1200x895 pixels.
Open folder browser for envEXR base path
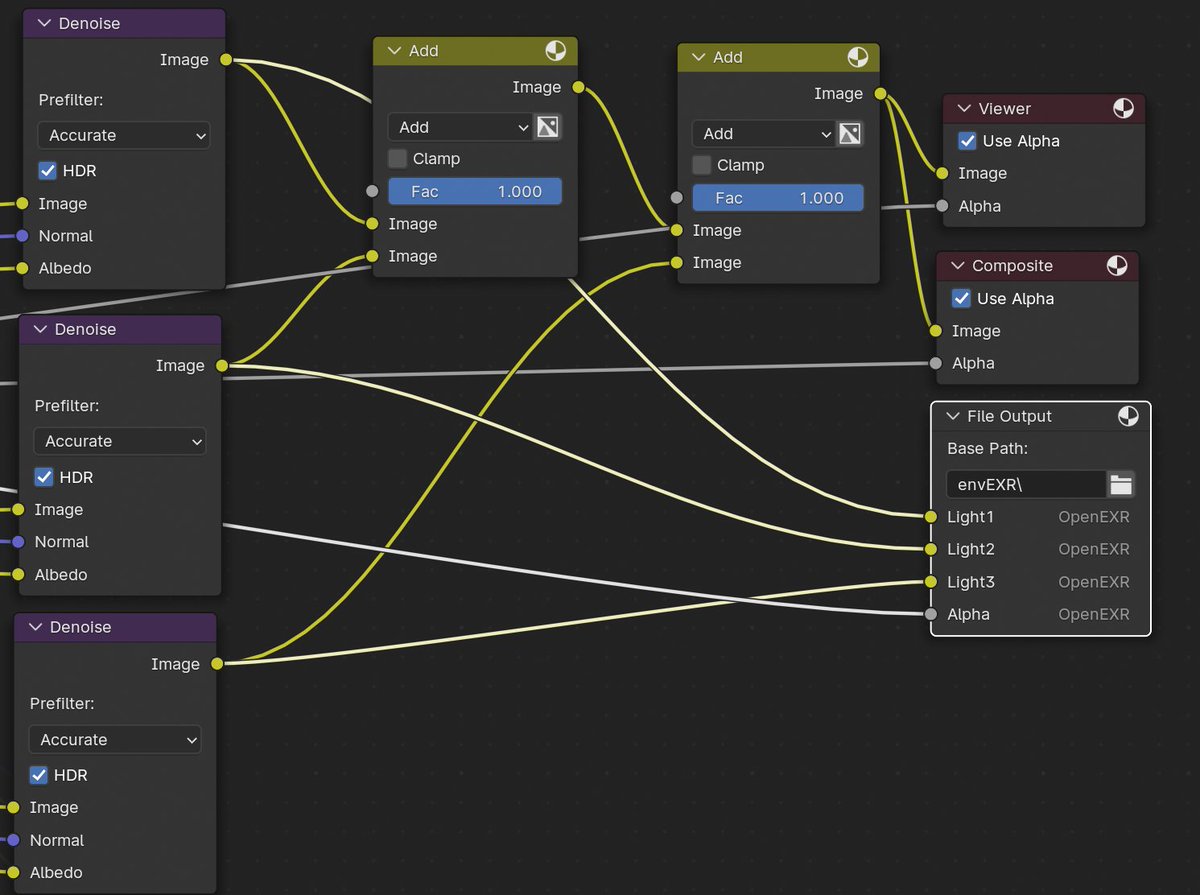[x=1121, y=485]
